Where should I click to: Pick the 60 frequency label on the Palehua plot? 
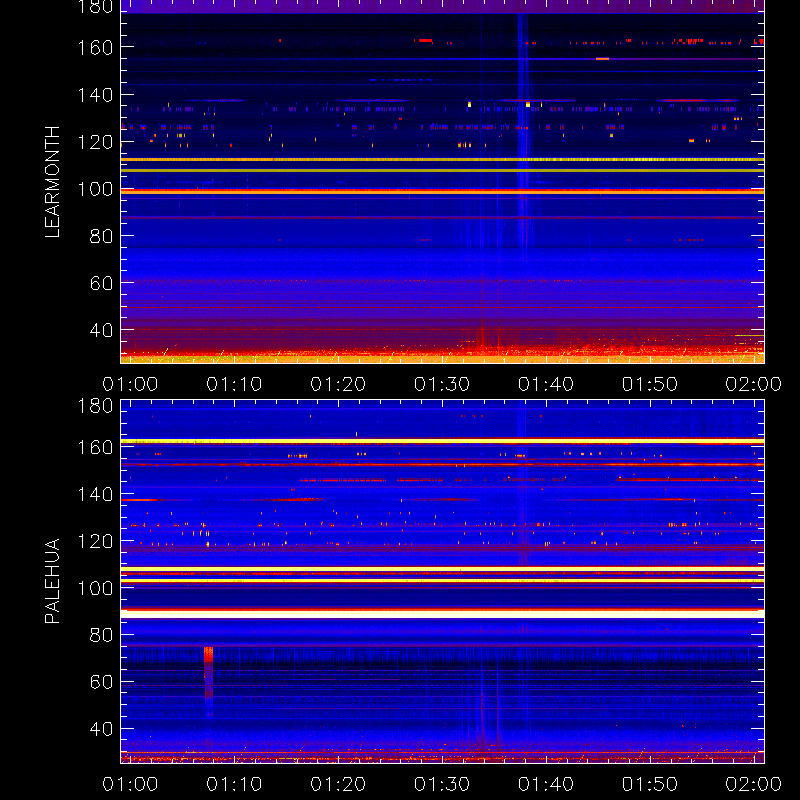101,682
